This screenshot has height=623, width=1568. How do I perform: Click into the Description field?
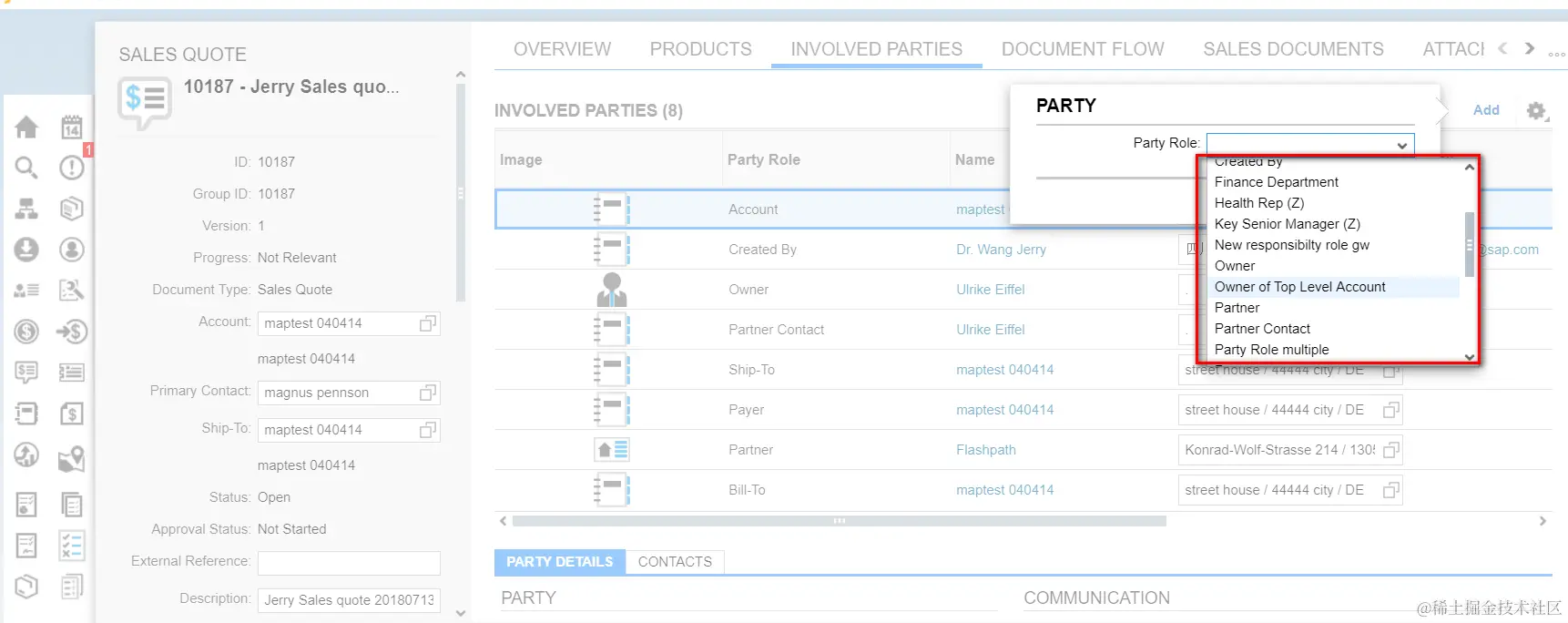coord(349,600)
